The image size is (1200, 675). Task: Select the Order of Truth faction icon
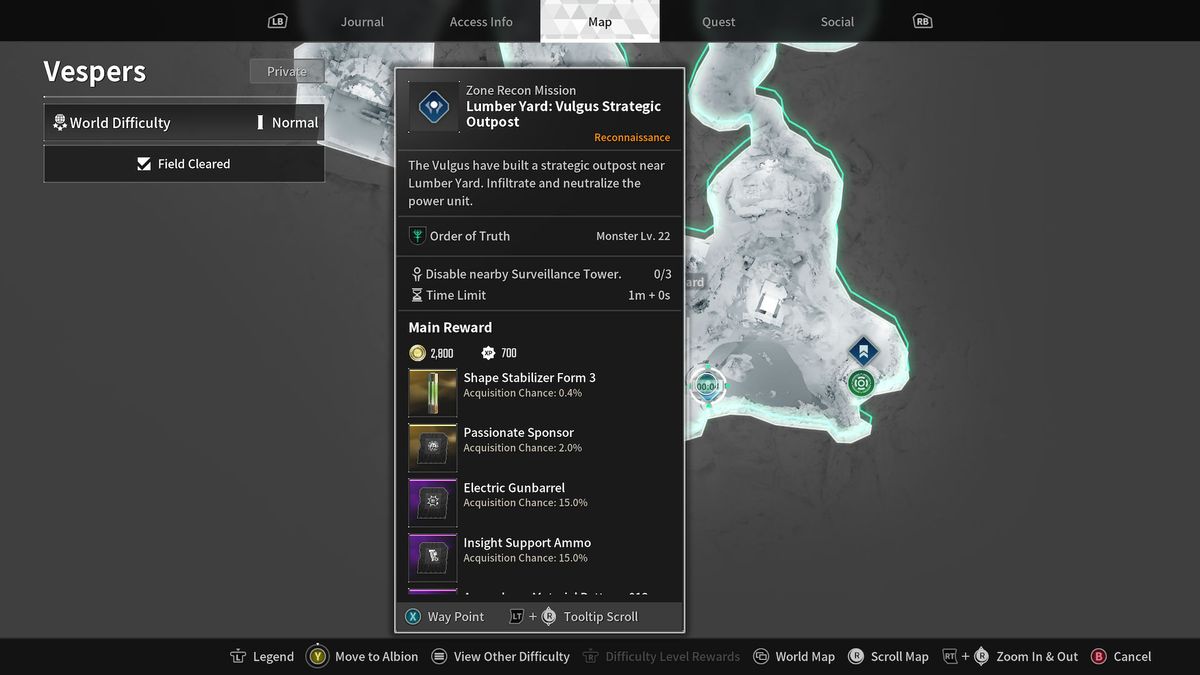(416, 236)
